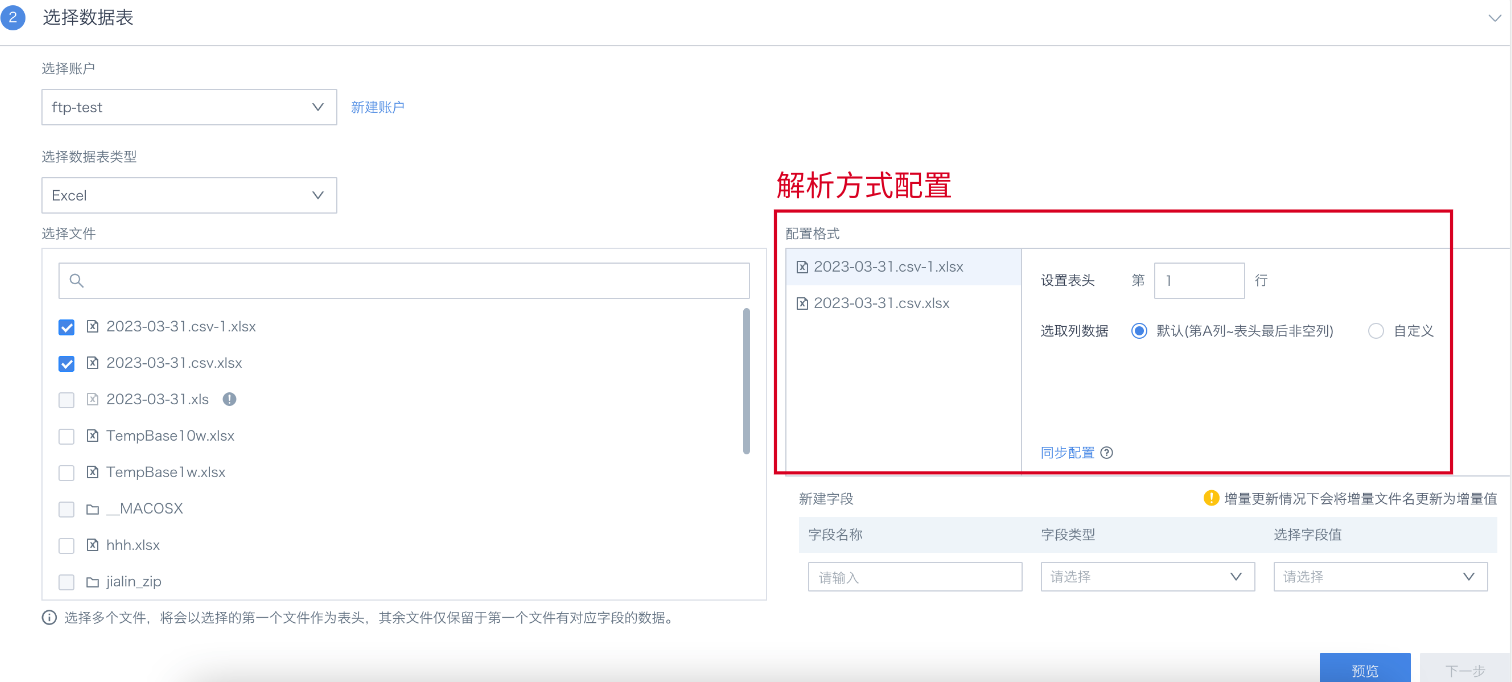The width and height of the screenshot is (1512, 682).
Task: Uncheck the 2023-03-31.csv-1.xlsx checkbox
Action: pos(67,327)
